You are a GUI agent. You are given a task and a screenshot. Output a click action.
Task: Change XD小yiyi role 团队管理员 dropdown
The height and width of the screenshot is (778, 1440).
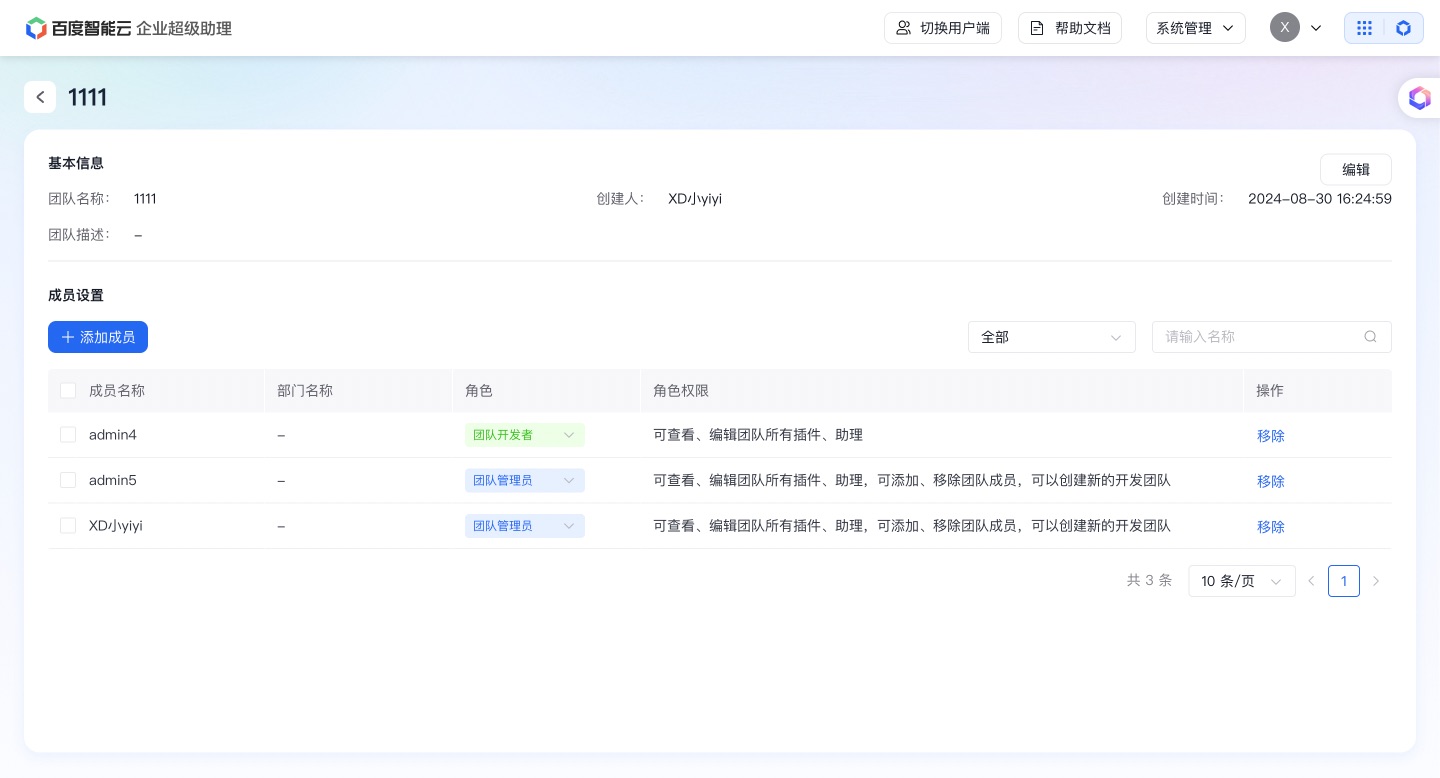[x=525, y=526]
